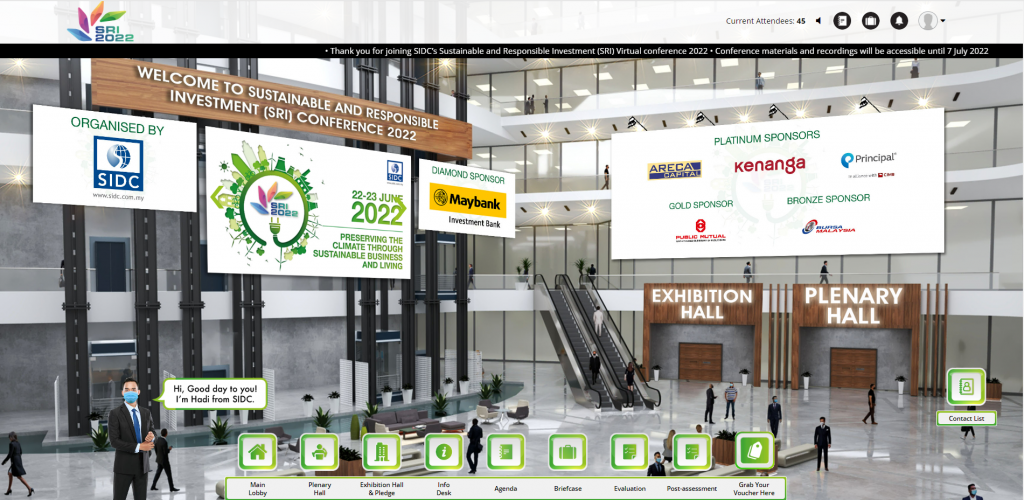Screen dimensions: 1024x500
Task: Open Exhibition Hall & Pledge icon
Action: 381,452
